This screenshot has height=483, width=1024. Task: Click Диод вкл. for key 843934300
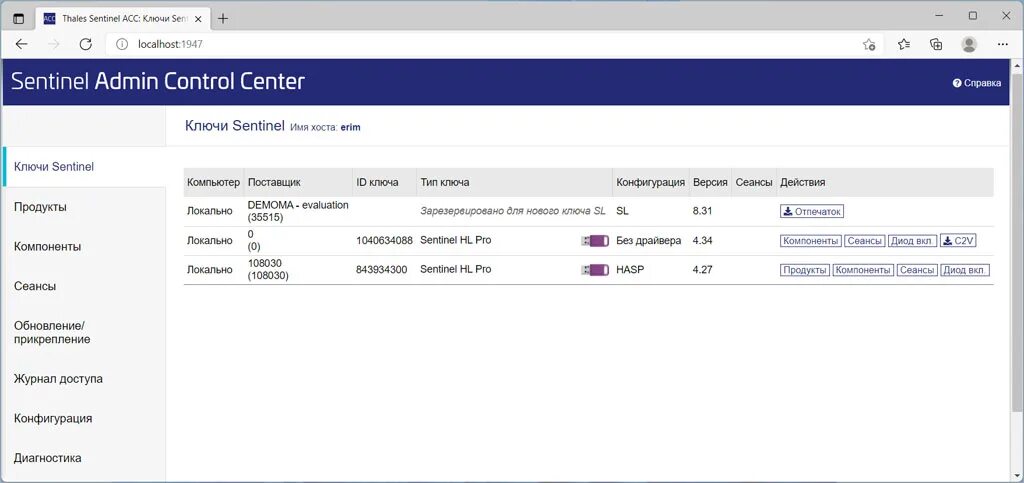(965, 270)
